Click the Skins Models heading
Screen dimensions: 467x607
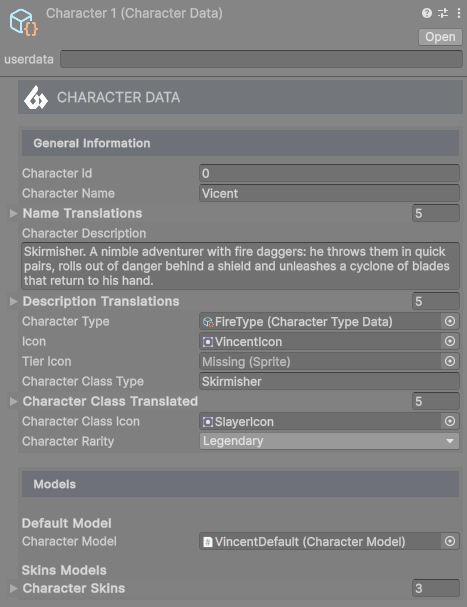(x=64, y=570)
